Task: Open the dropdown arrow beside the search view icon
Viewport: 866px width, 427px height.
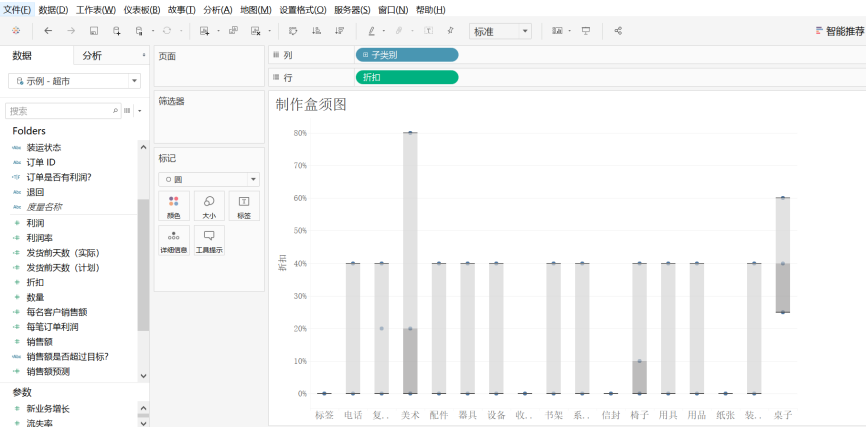Action: point(139,112)
